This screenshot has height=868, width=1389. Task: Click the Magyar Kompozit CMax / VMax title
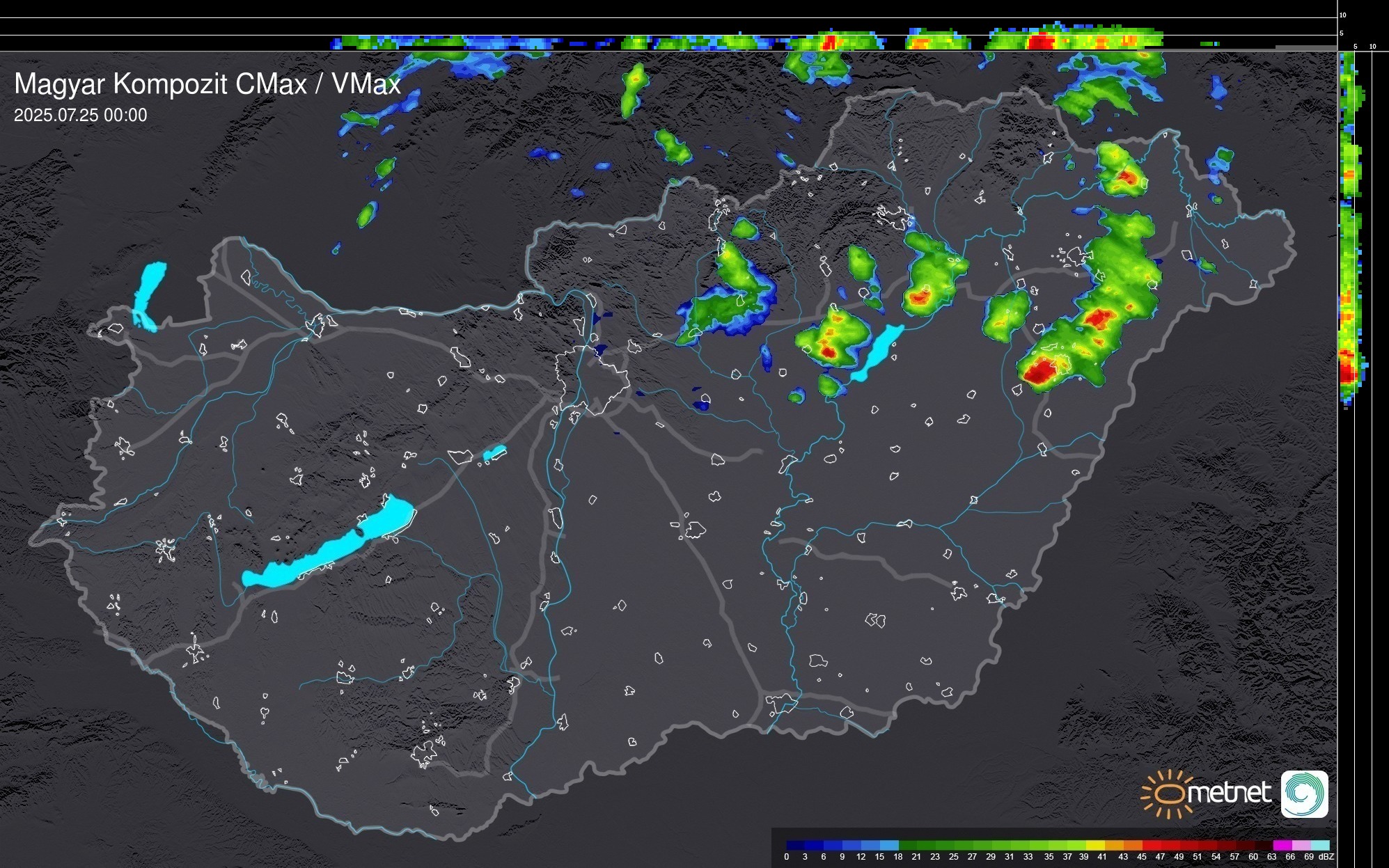[x=207, y=84]
